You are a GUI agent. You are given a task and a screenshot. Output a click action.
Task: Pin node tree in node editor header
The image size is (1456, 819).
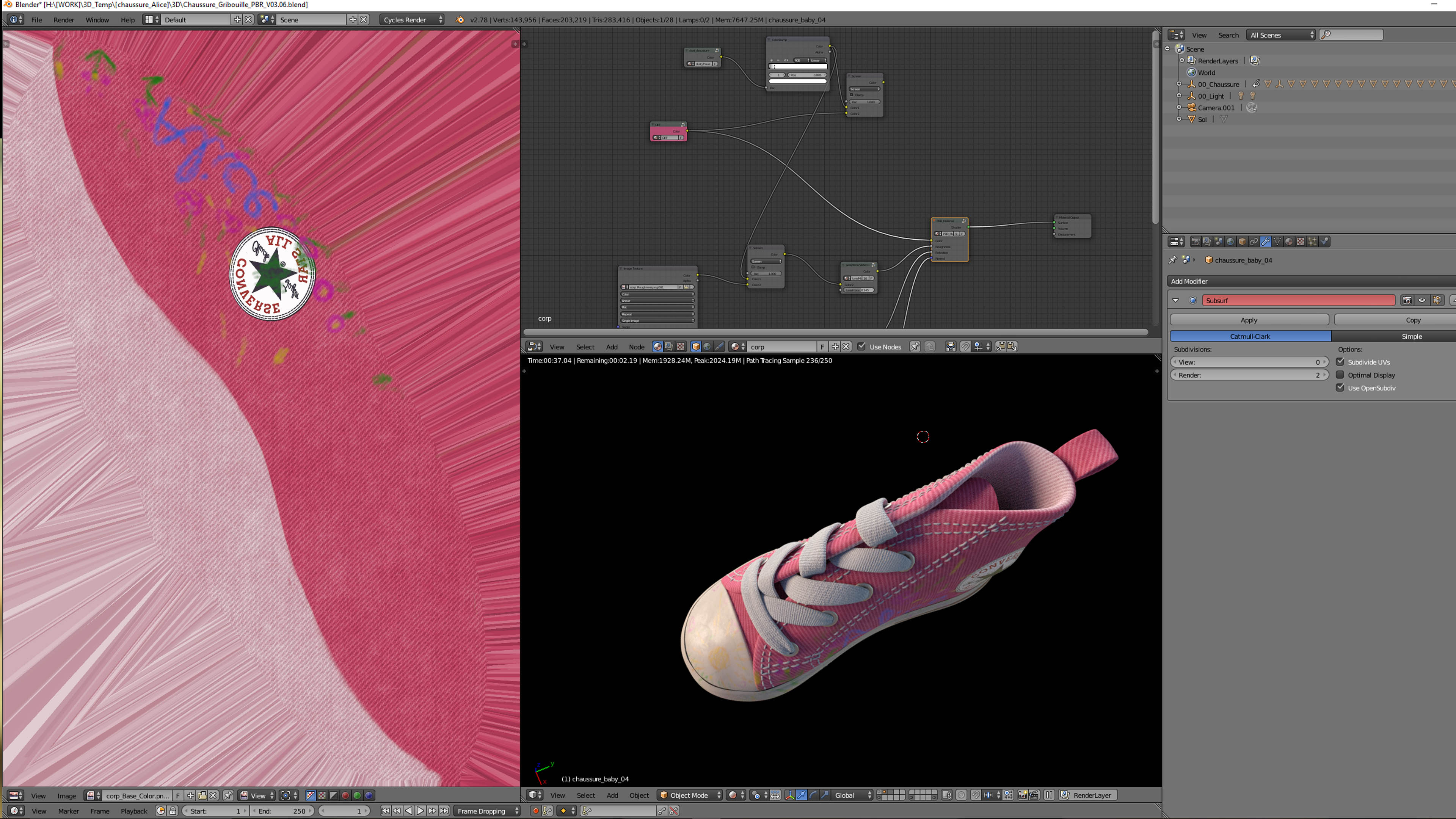[915, 347]
